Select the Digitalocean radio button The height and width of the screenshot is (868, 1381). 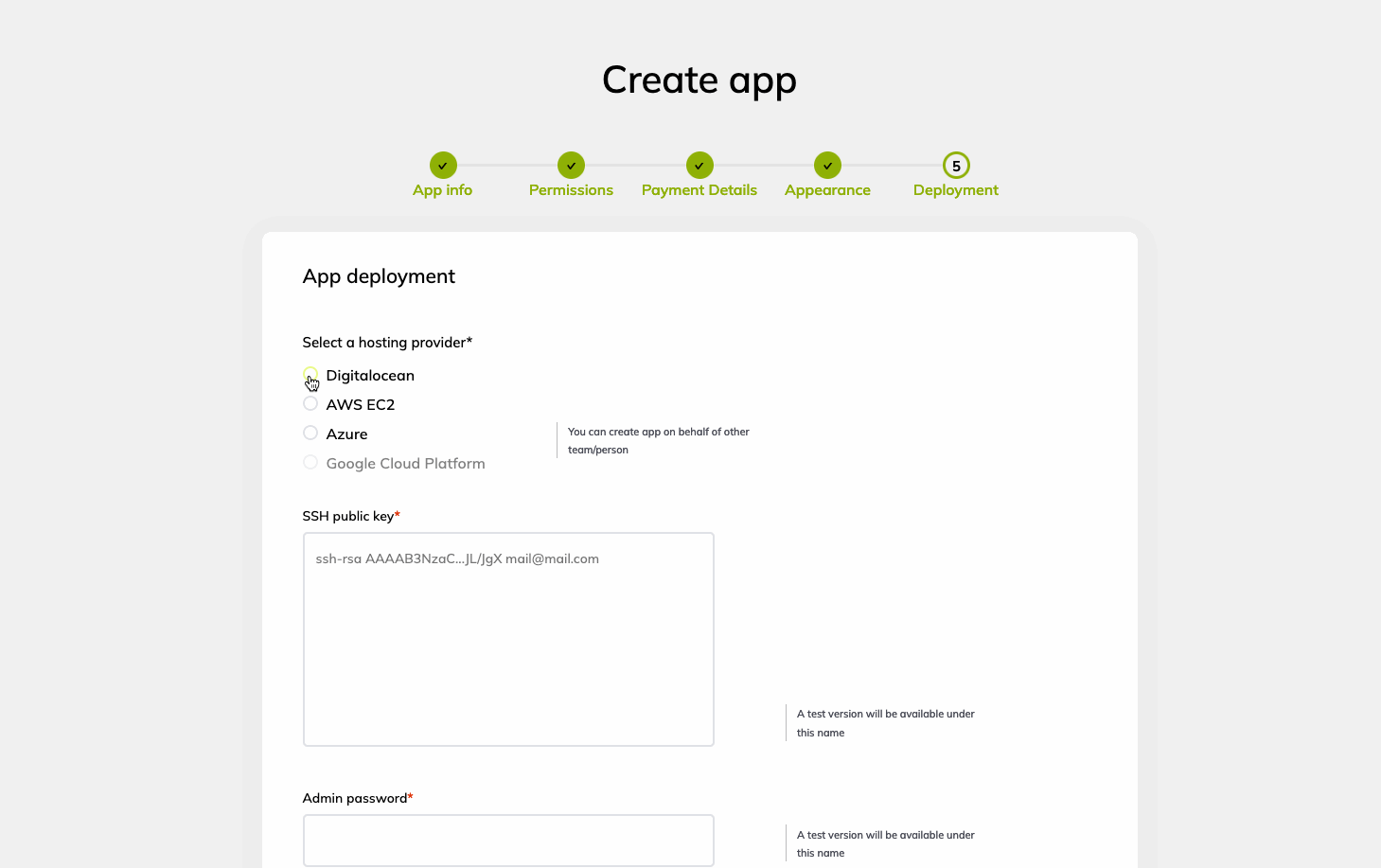click(310, 374)
